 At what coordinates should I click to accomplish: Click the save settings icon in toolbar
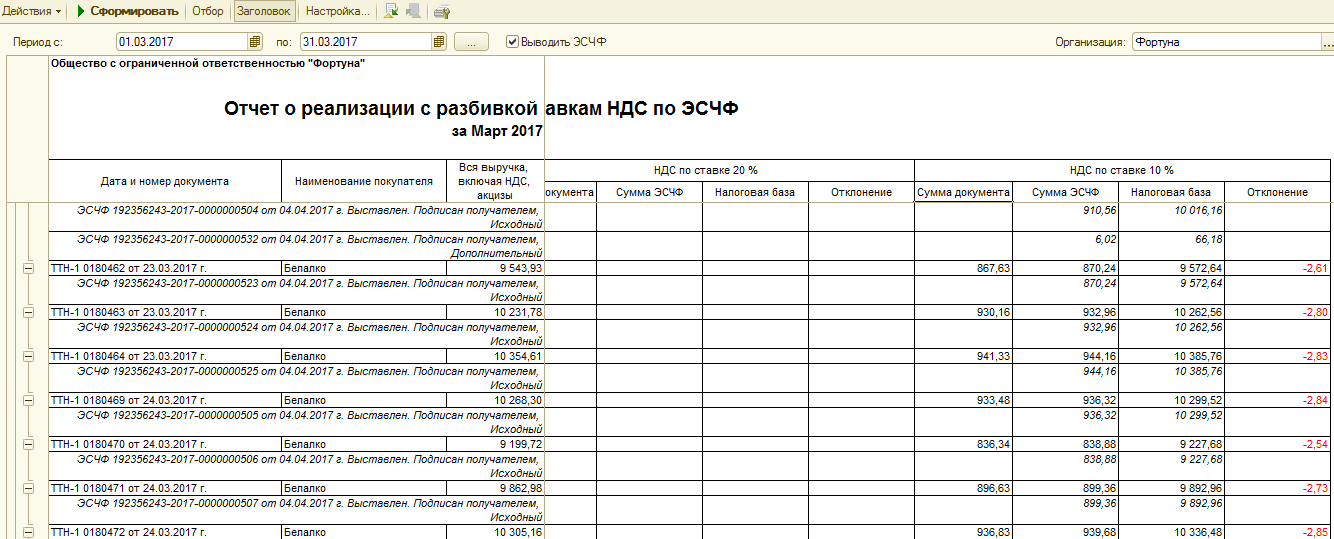390,12
